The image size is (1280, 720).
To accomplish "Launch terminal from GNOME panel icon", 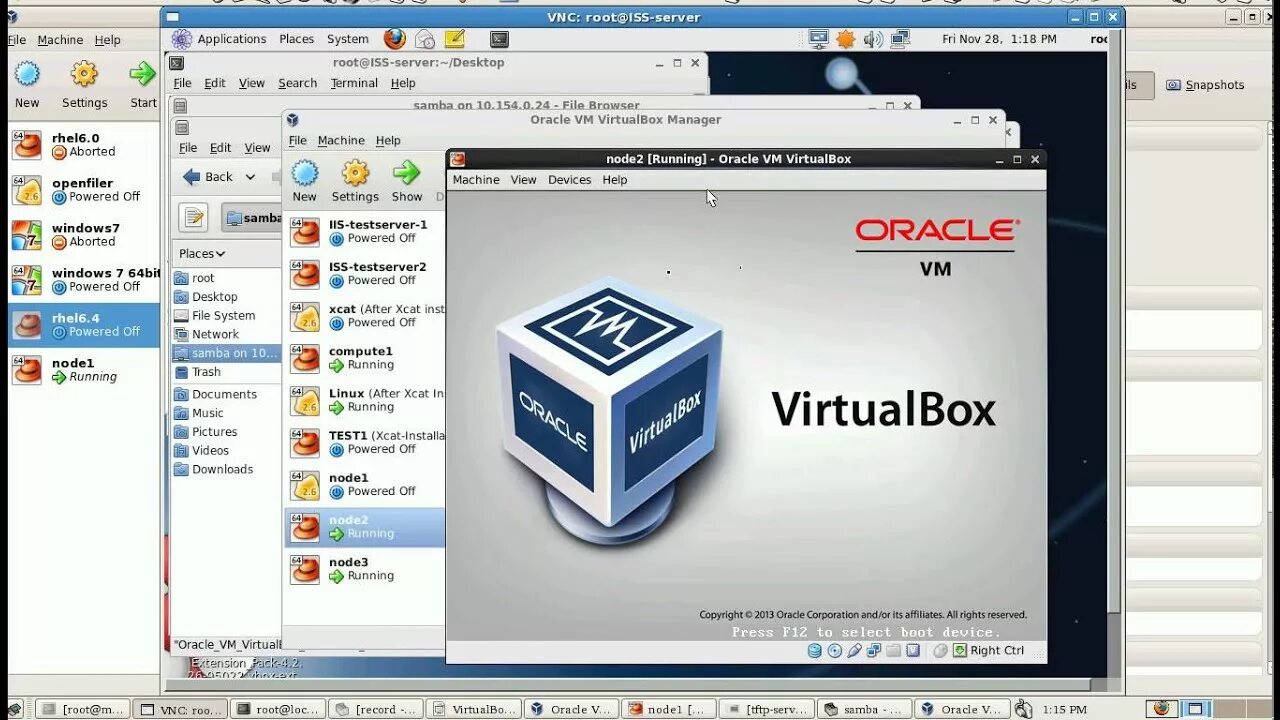I will [x=499, y=39].
